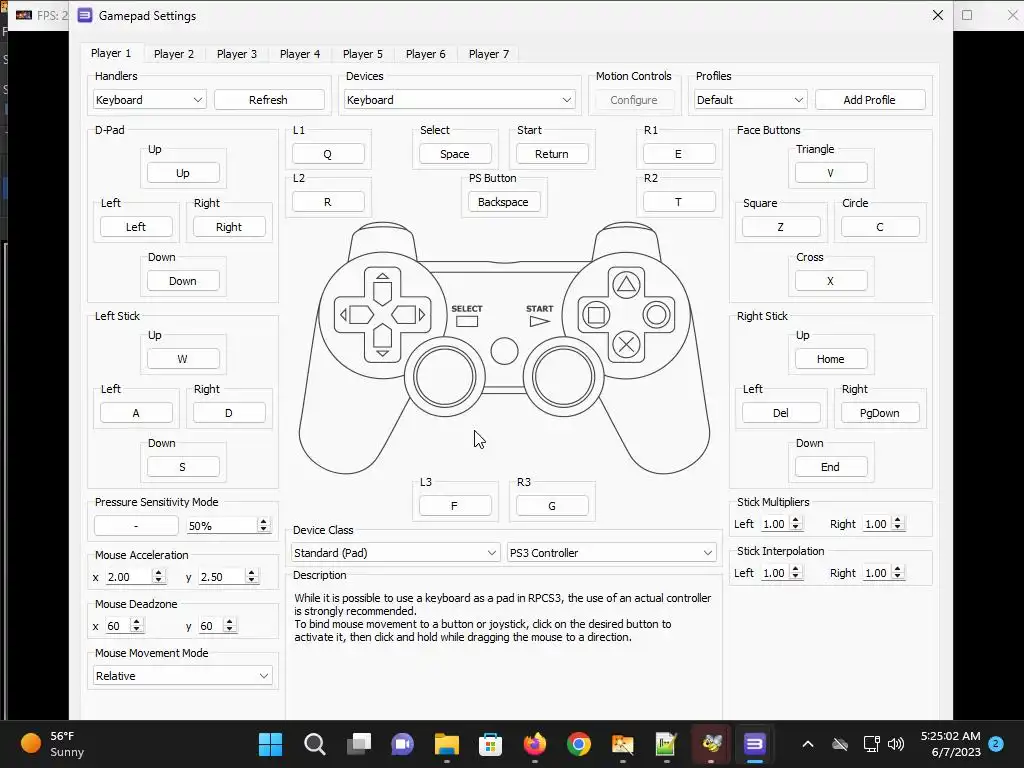Rebind D-Pad Up button

pyautogui.click(x=183, y=173)
